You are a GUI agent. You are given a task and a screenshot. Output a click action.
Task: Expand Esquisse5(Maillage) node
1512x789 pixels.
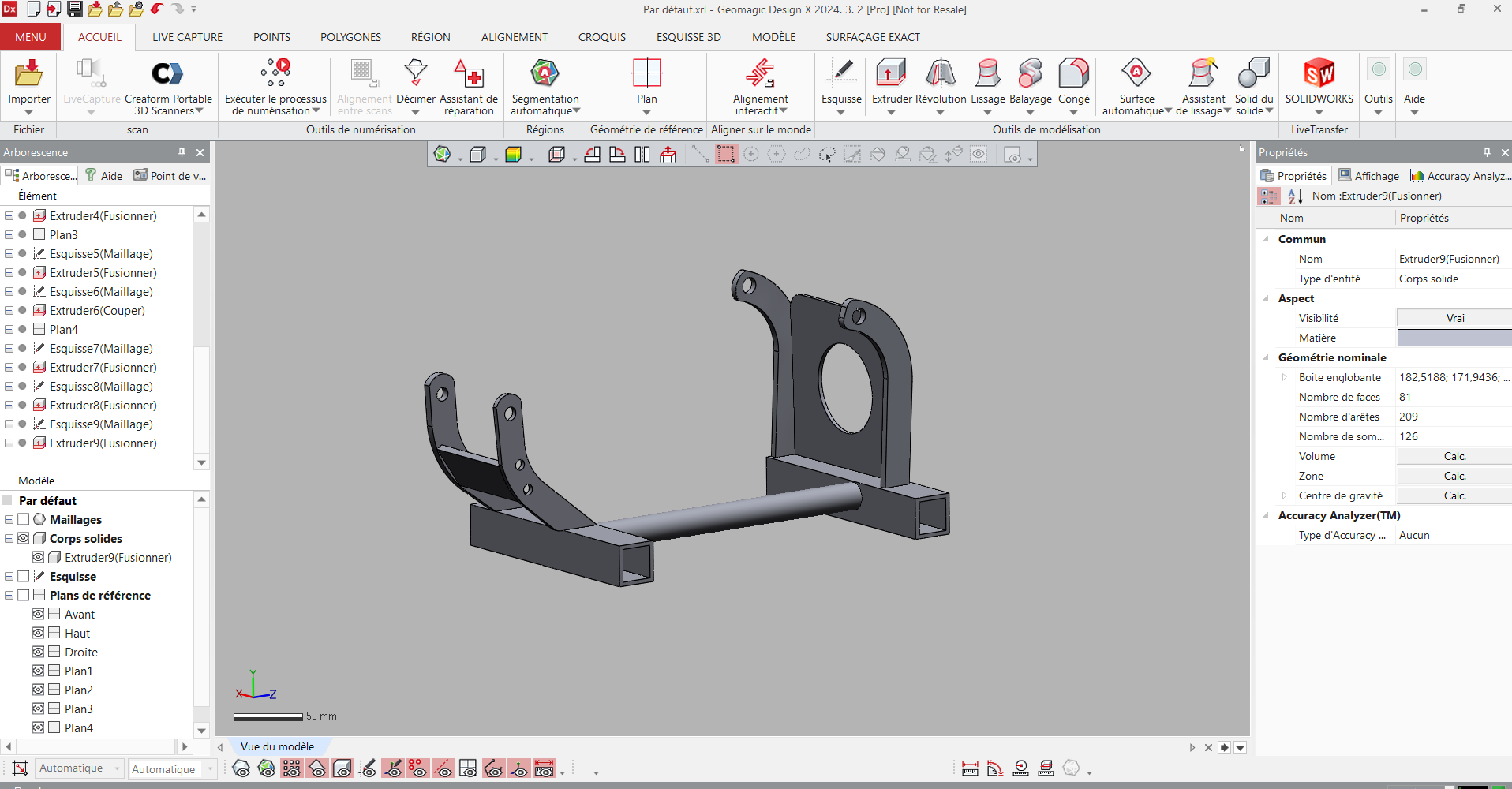9,253
